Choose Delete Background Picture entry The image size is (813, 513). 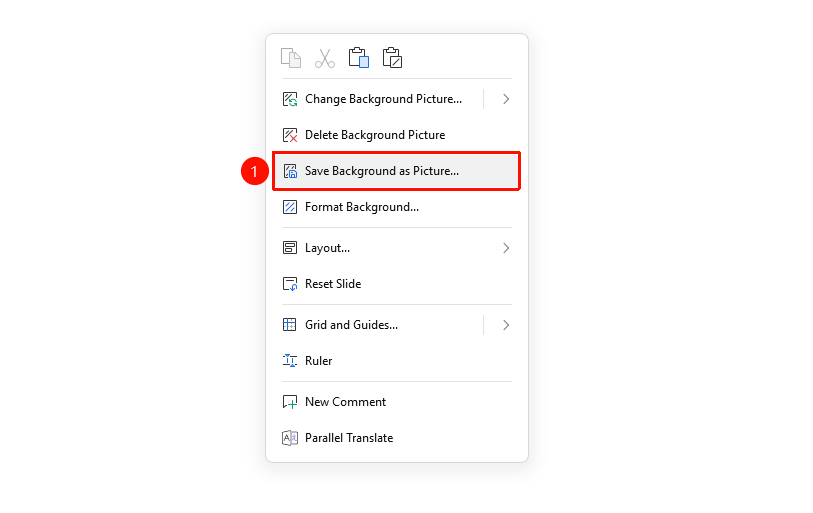[x=397, y=135]
